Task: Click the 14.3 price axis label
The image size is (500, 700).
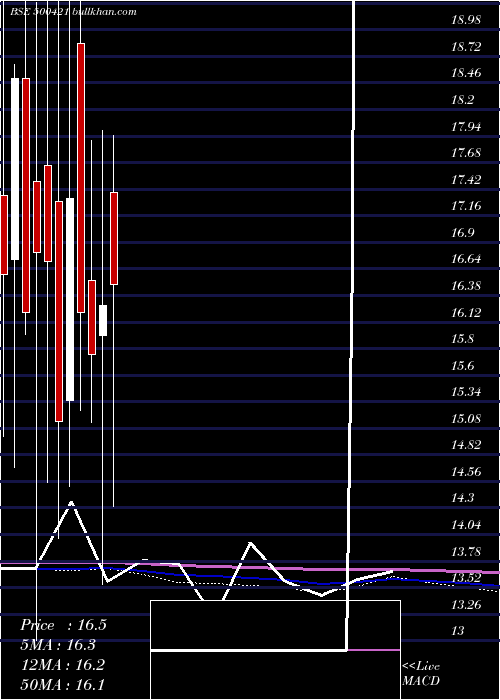Action: [x=462, y=498]
